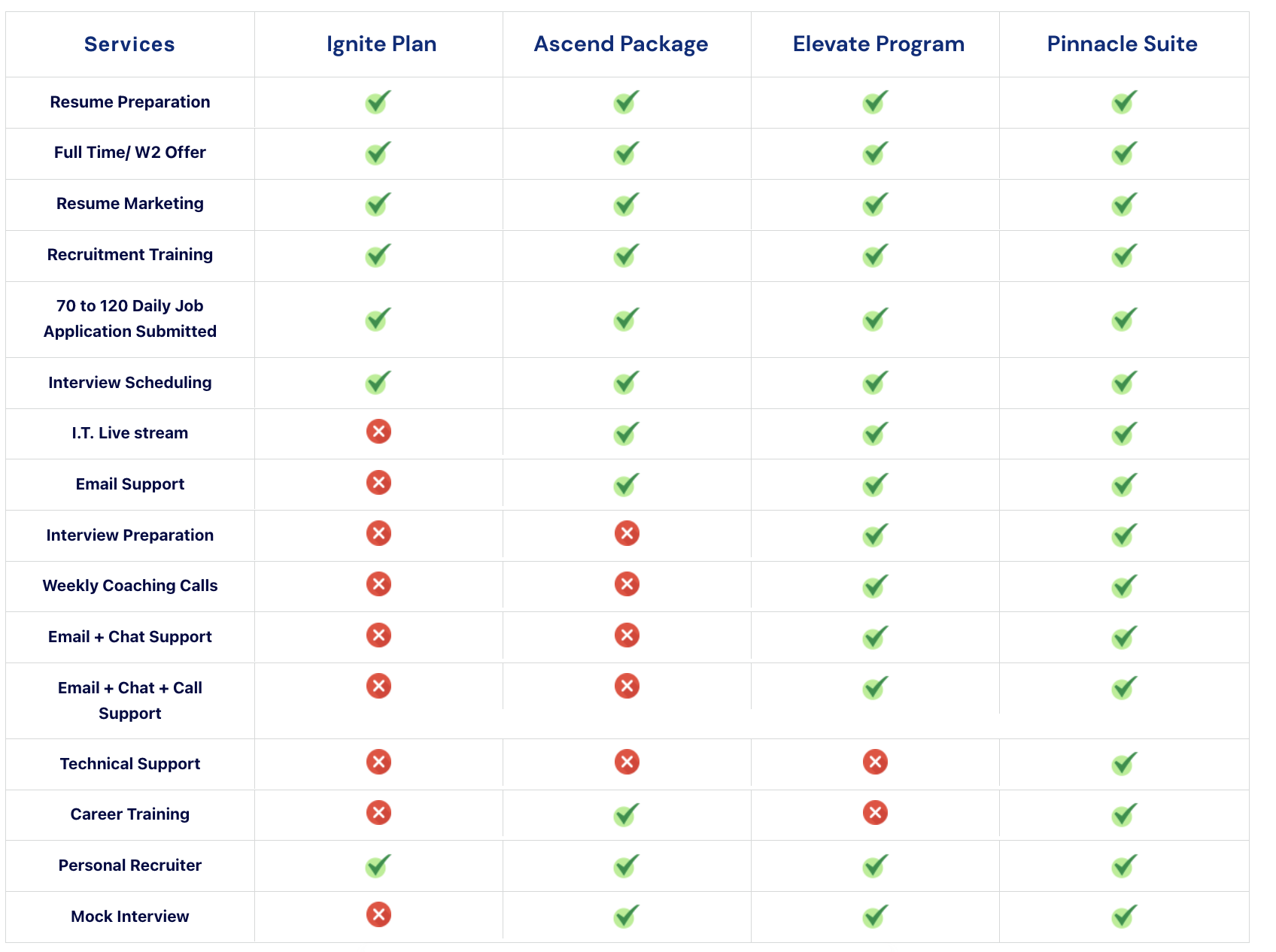Click the Pinnacle Suite Technical Support checkmark
Screen dimensions: 1276x952
coord(1124,764)
